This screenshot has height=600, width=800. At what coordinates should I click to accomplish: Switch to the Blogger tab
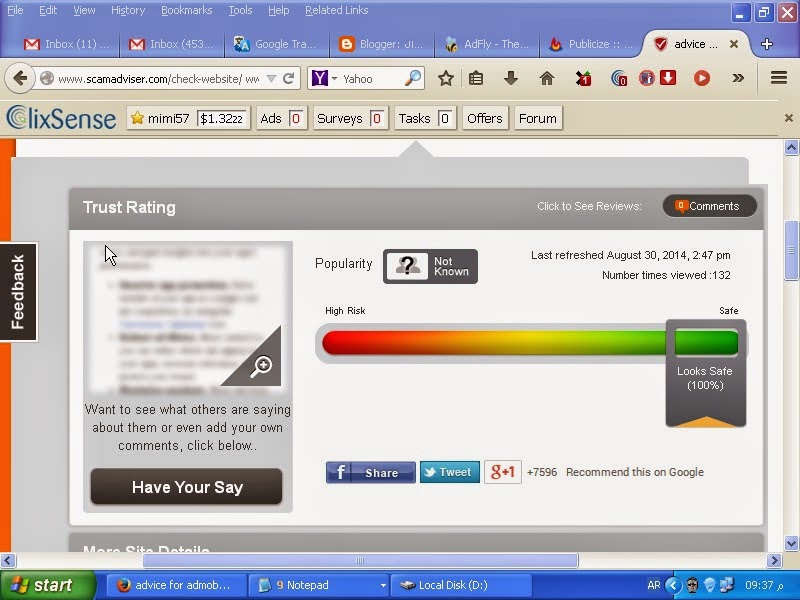pos(382,44)
